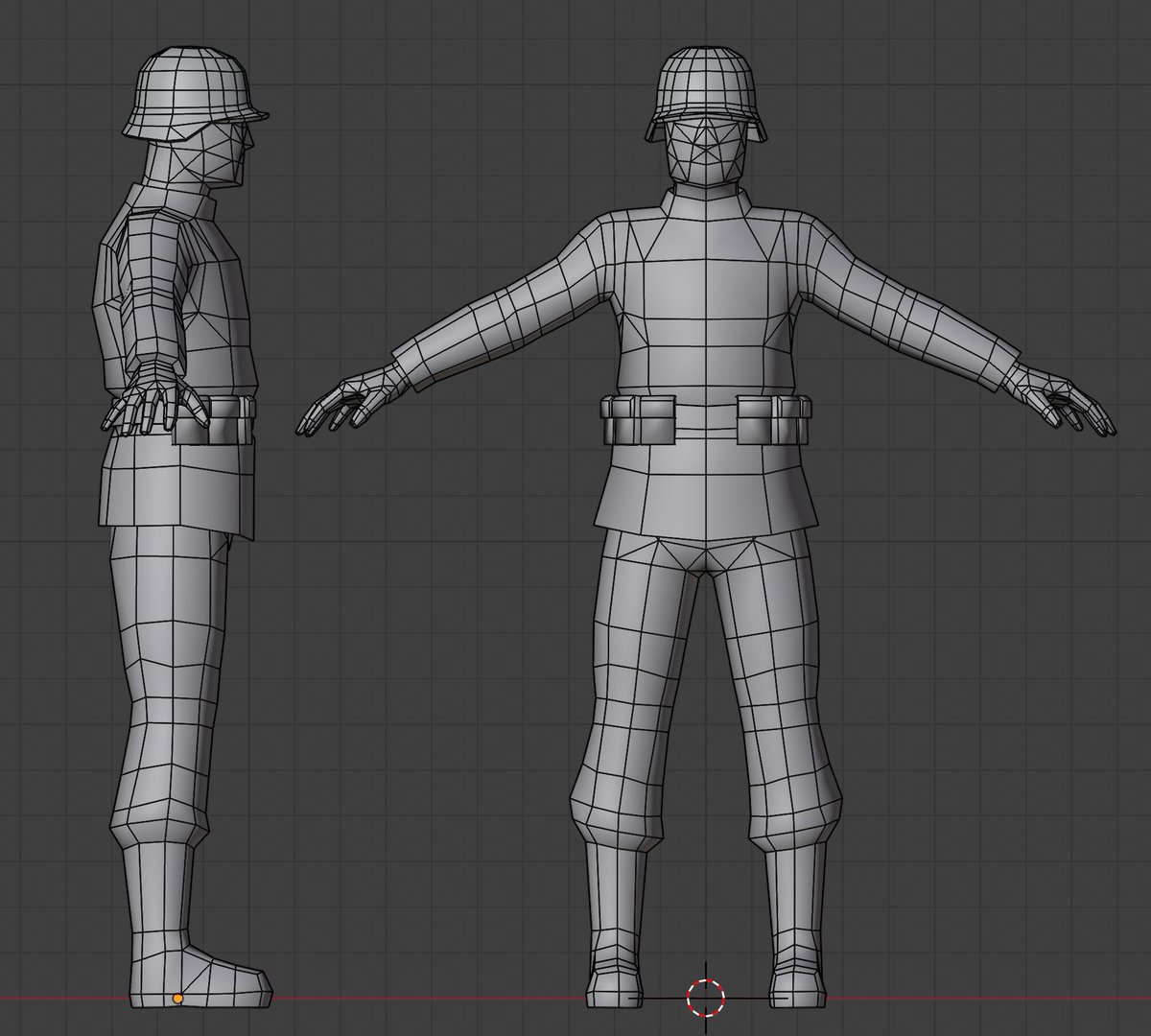
Task: Click the side-view soldier's belt pouch
Action: 215,421
